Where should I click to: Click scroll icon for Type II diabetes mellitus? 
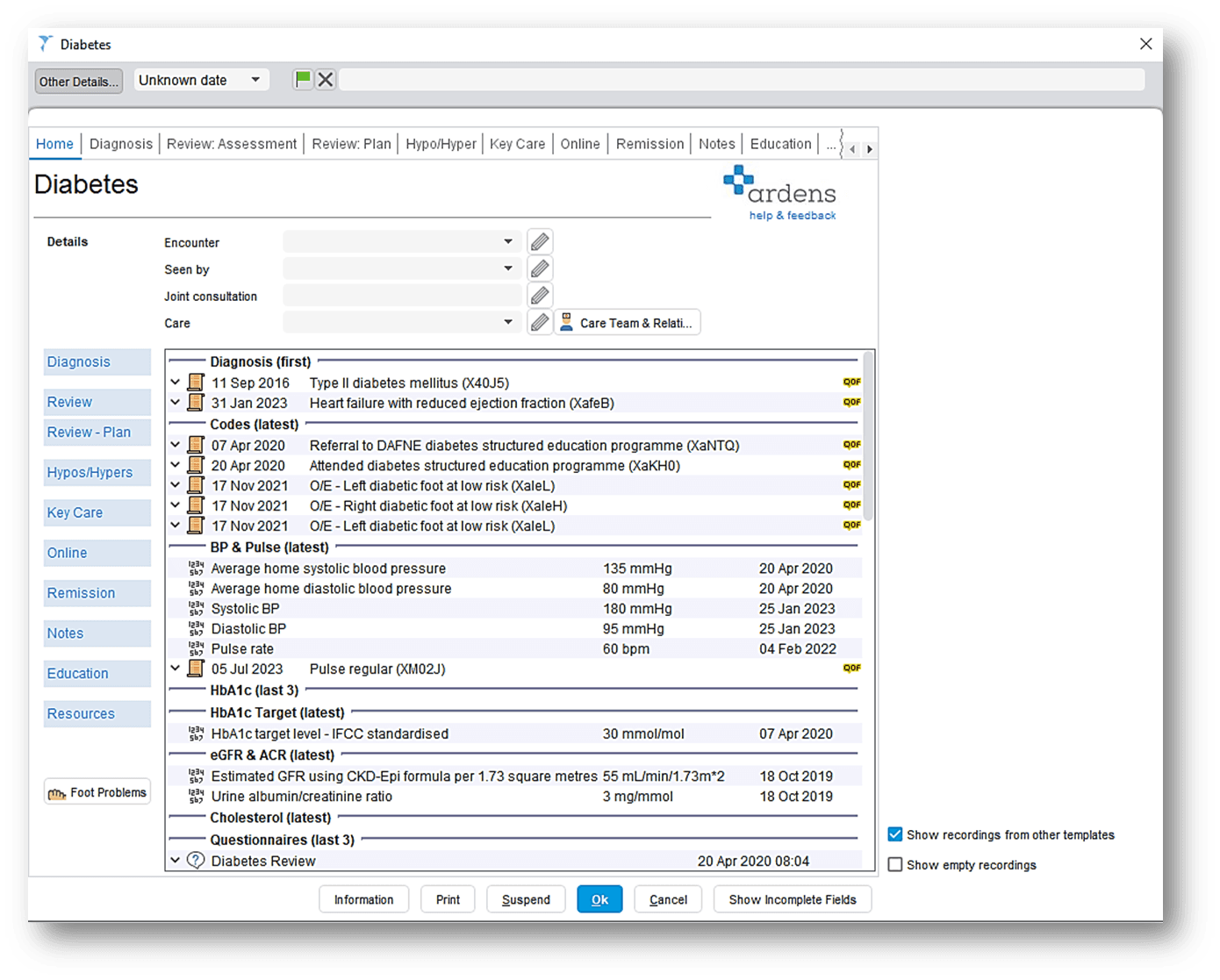(x=196, y=383)
